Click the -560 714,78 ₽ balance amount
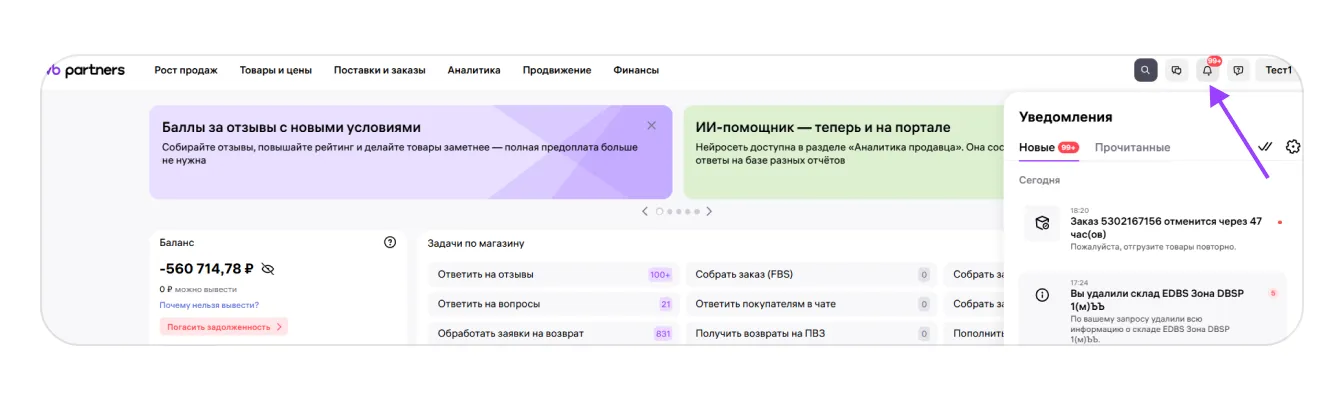Image resolution: width=1344 pixels, height=400 pixels. click(x=206, y=269)
